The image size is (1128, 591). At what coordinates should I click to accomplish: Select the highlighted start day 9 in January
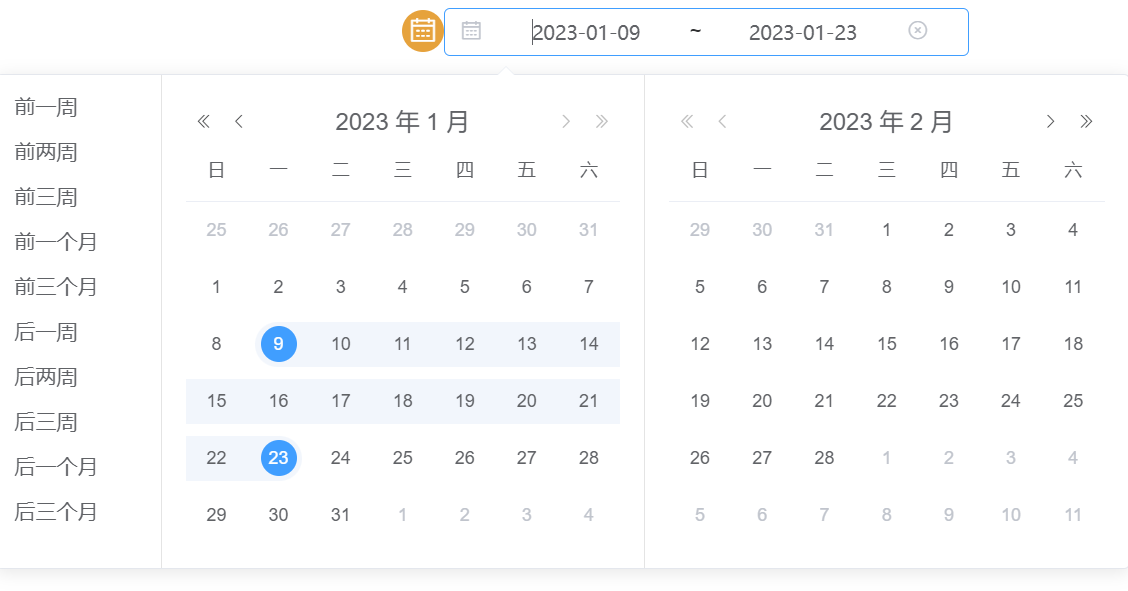point(278,344)
